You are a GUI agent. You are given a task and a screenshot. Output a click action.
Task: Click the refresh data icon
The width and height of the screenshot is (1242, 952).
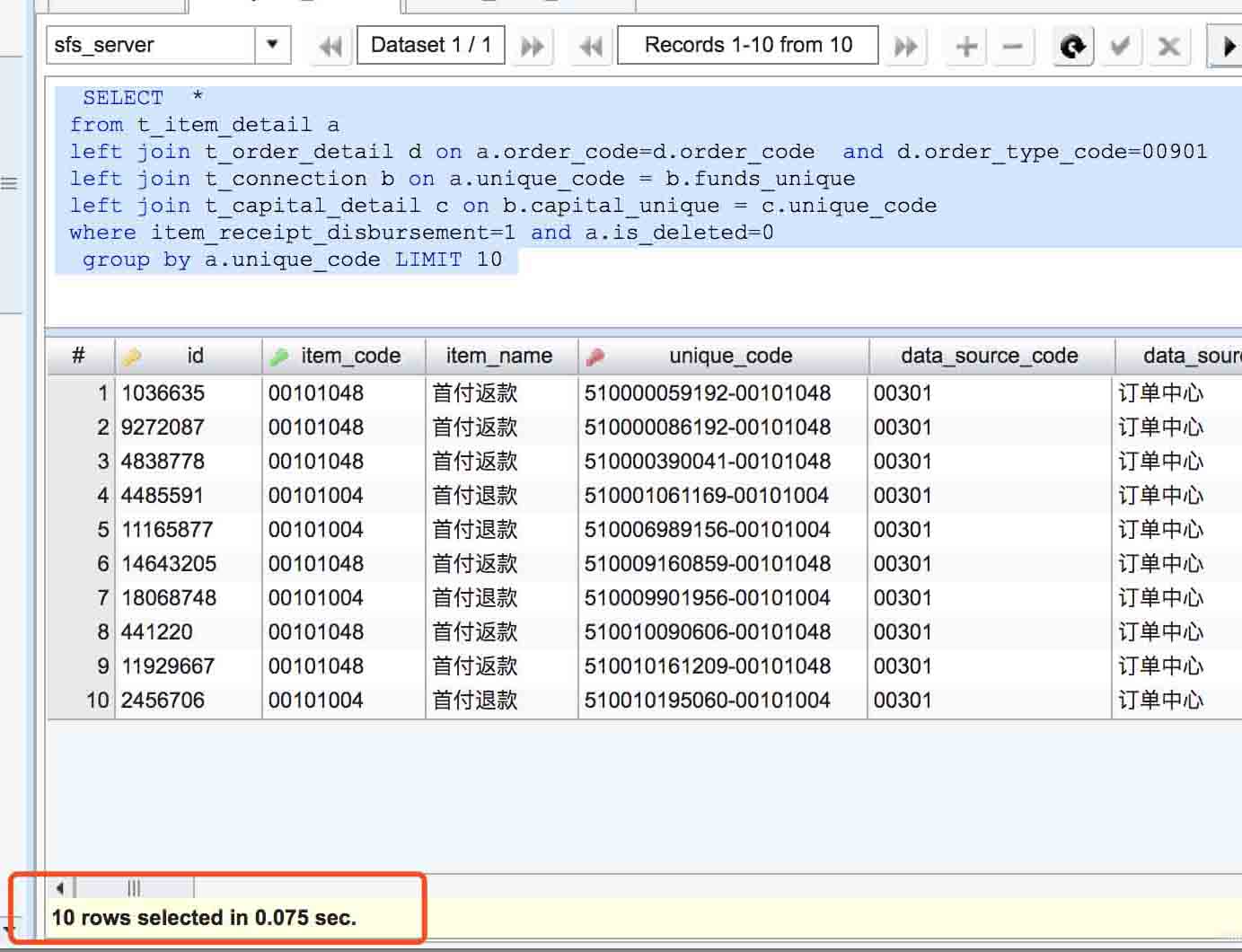[x=1072, y=46]
